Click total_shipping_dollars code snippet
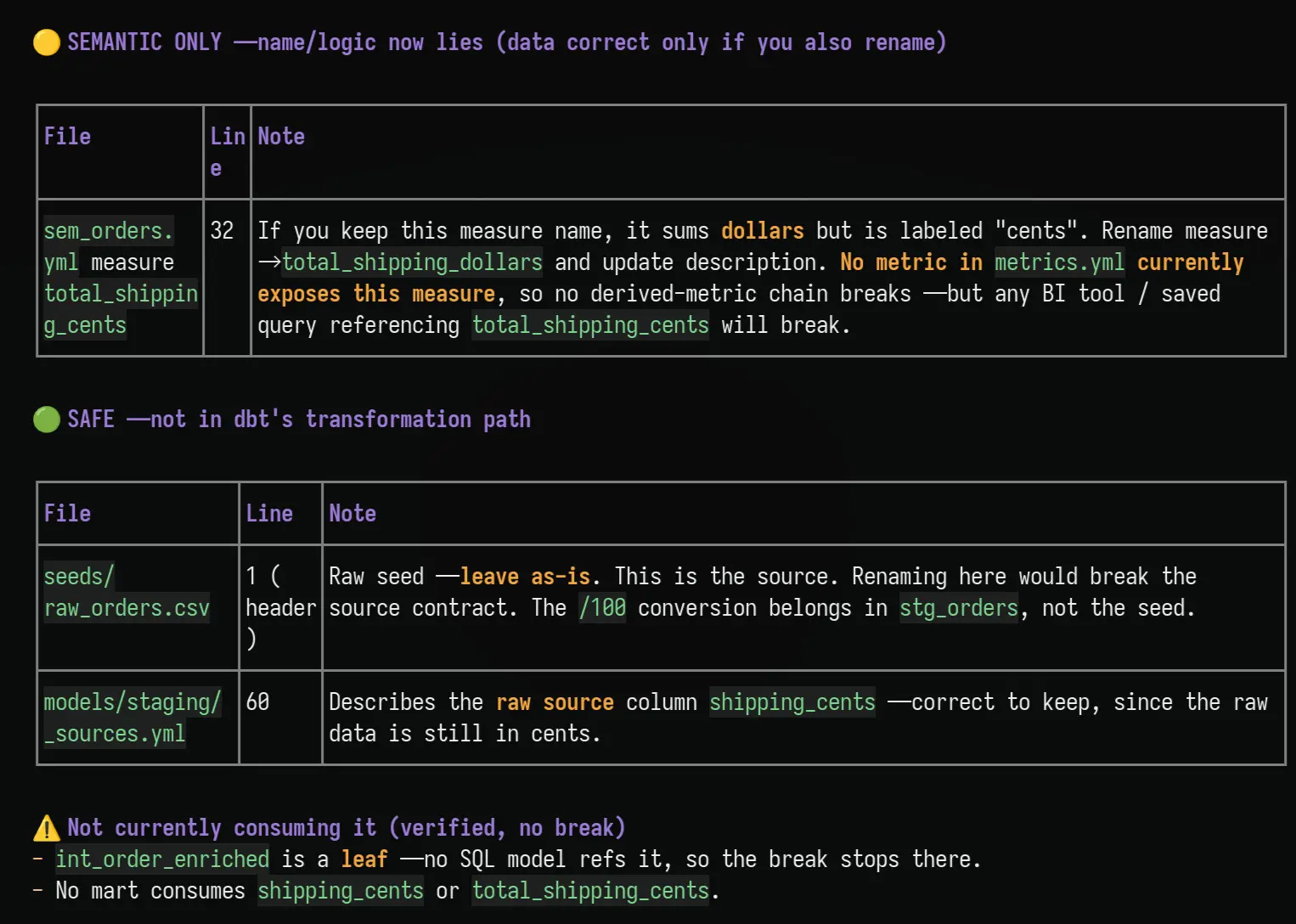The height and width of the screenshot is (924, 1296). 413,262
